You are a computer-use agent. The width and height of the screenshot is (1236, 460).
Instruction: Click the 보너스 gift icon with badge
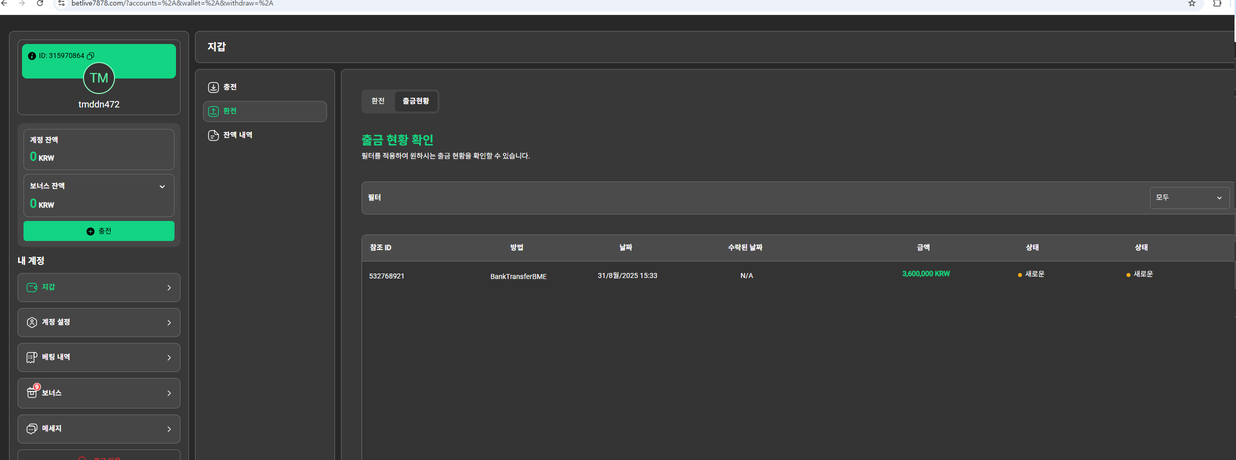pyautogui.click(x=32, y=392)
